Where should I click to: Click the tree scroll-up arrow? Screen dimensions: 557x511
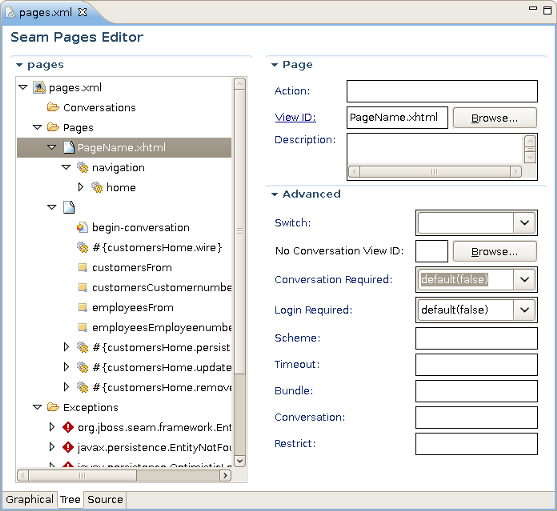[x=240, y=84]
